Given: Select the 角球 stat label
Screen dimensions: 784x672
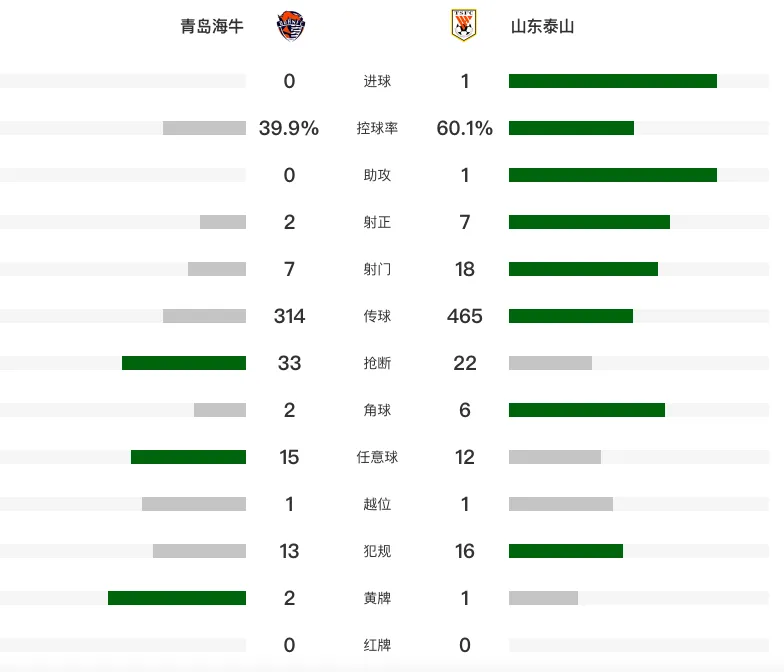Looking at the screenshot, I should 377,410.
